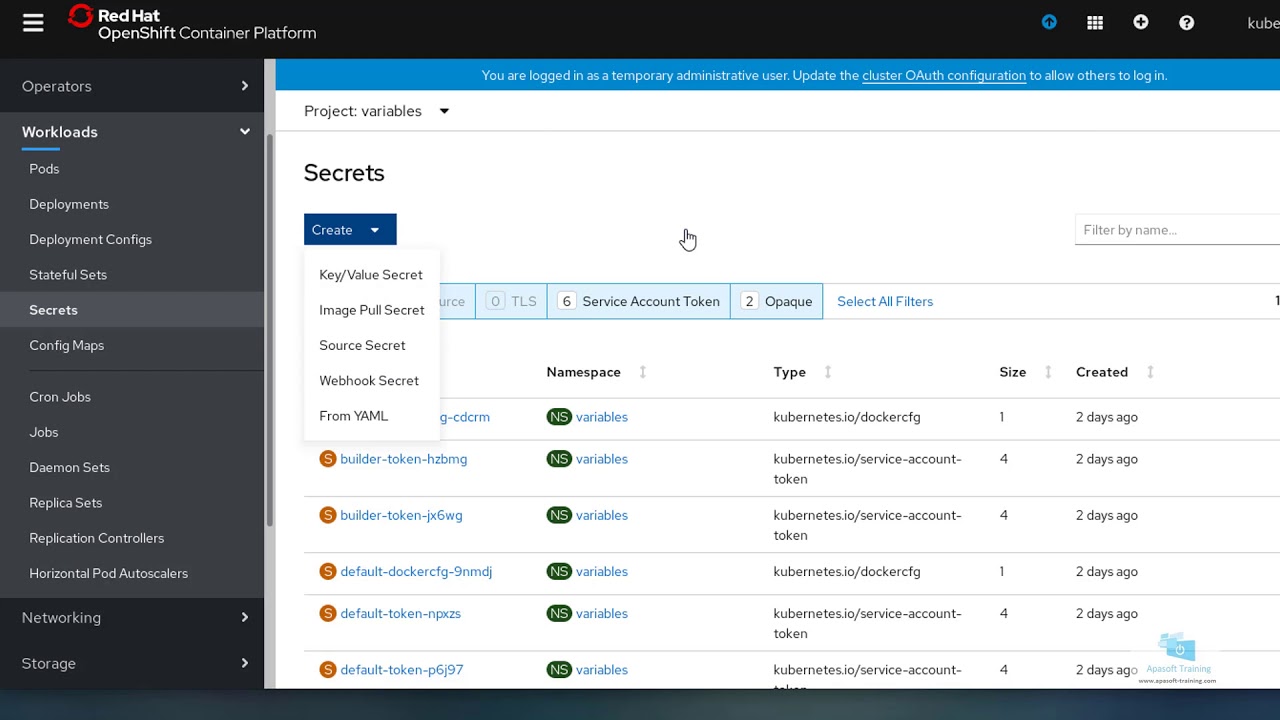The height and width of the screenshot is (720, 1280).
Task: Sort by the Namespace column icon
Action: (x=642, y=372)
